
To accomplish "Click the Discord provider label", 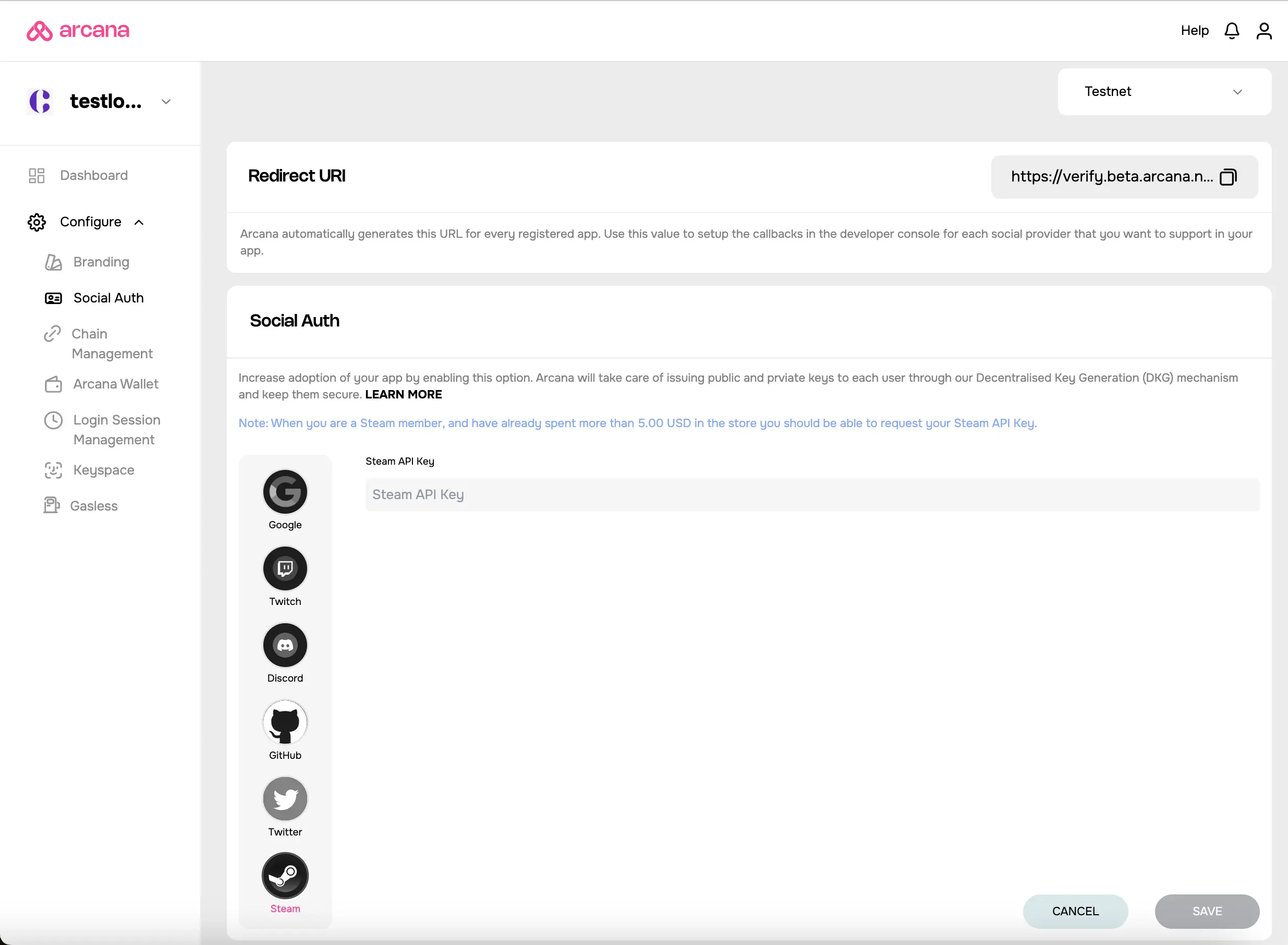I will coord(285,679).
